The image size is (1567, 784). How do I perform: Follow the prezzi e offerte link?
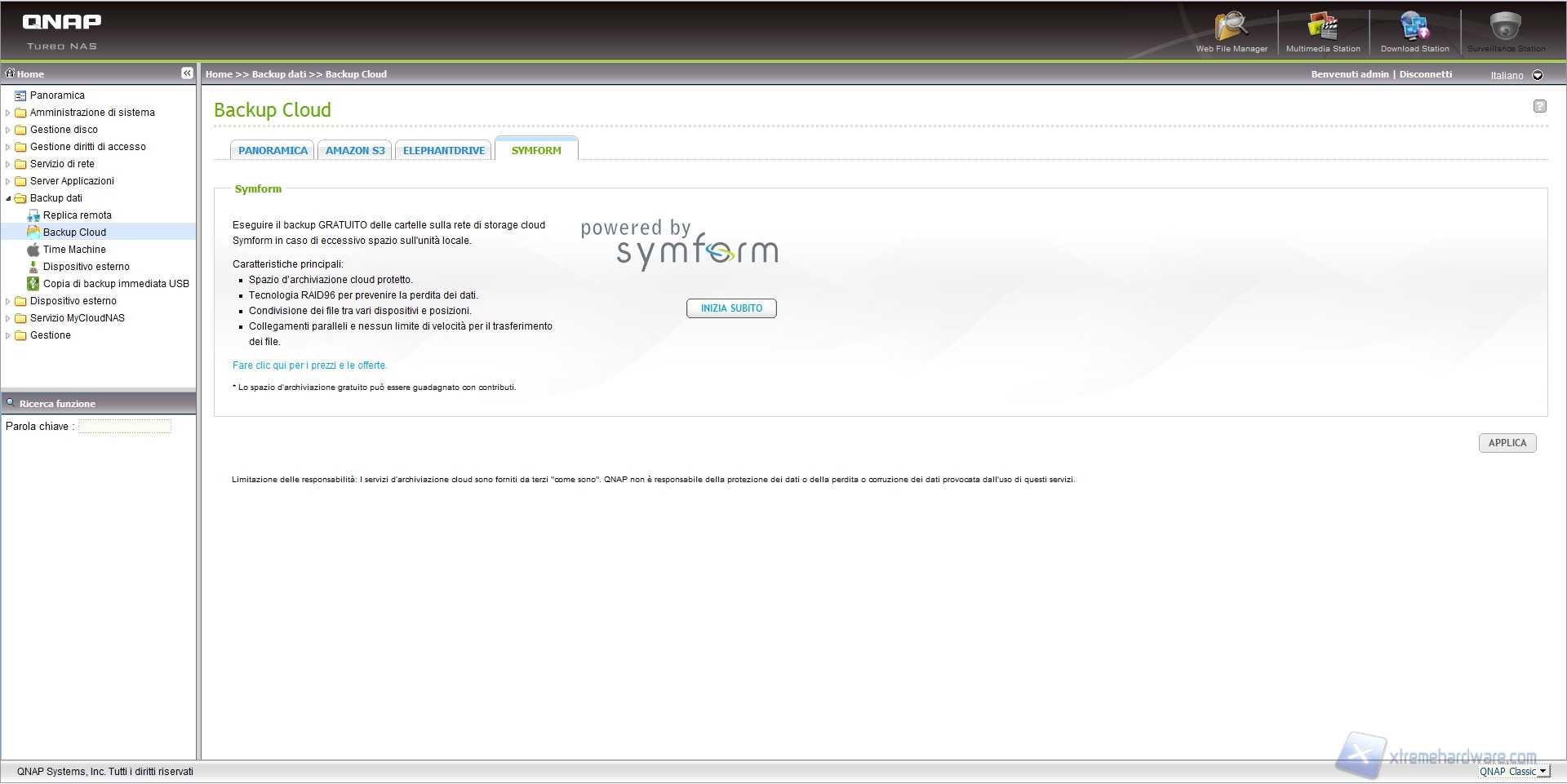coord(310,365)
